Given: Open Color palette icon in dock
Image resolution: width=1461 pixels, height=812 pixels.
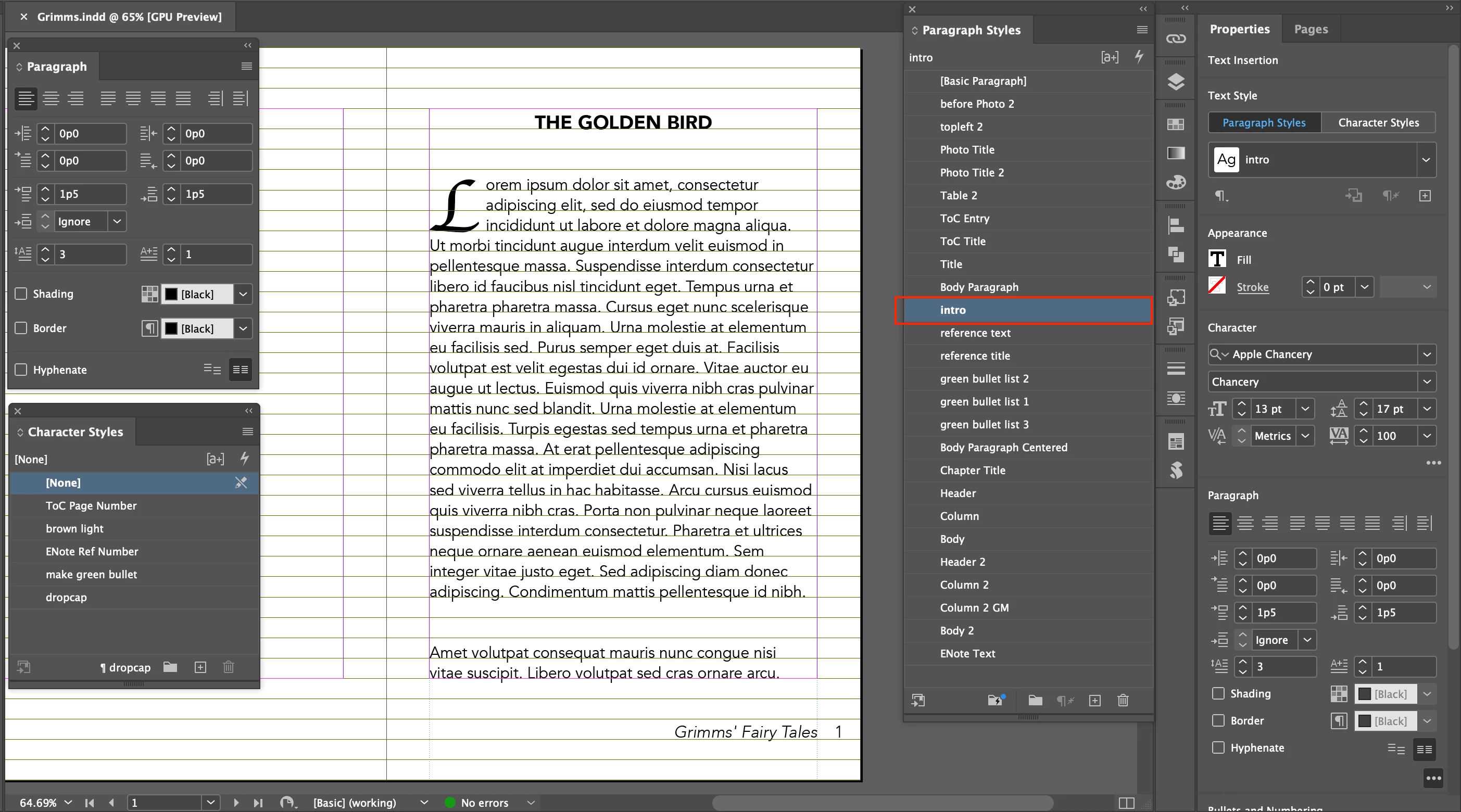Looking at the screenshot, I should [x=1176, y=183].
